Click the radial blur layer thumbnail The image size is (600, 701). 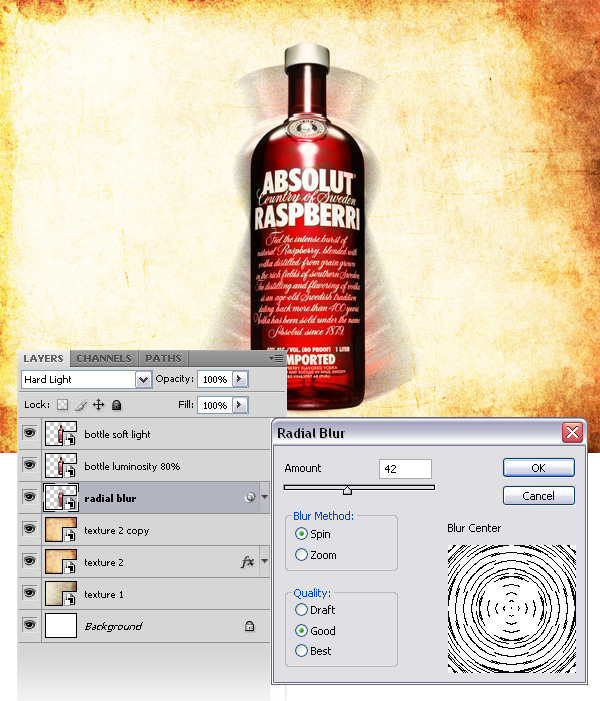[x=61, y=497]
